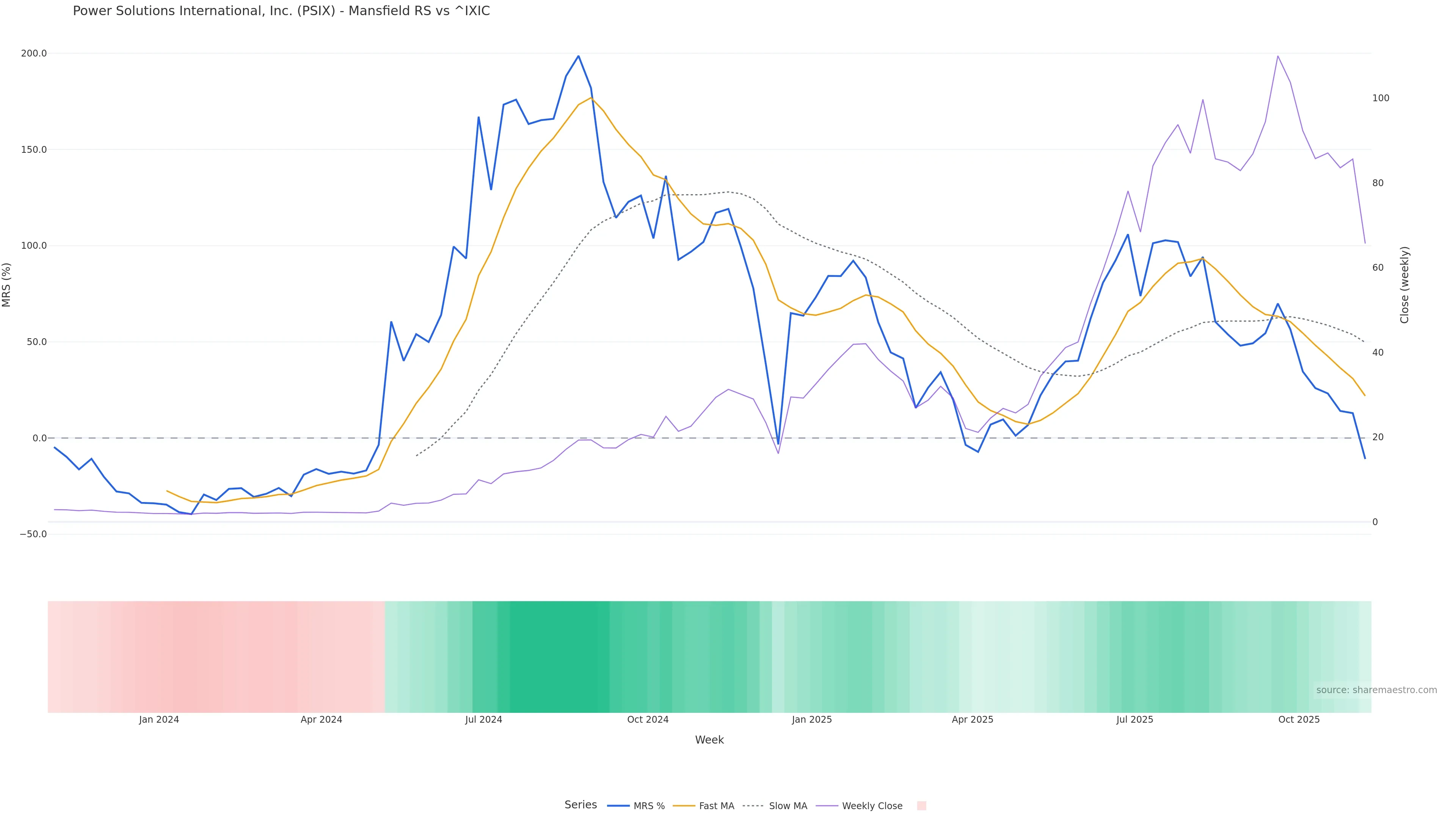This screenshot has height=819, width=1456.
Task: Click the 200.0 MRS axis tick
Action: [33, 53]
